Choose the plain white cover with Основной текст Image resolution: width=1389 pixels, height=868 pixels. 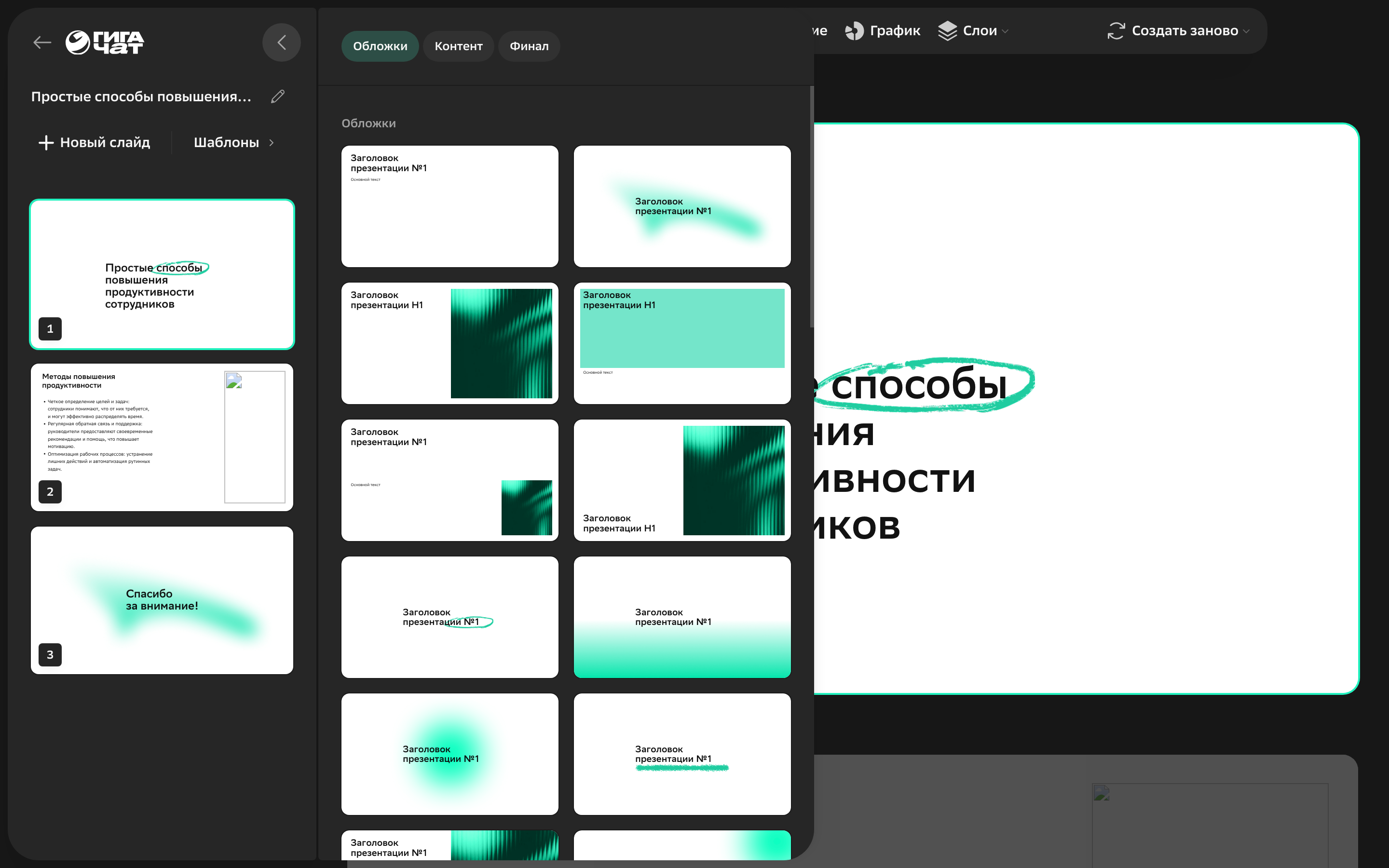click(x=450, y=206)
